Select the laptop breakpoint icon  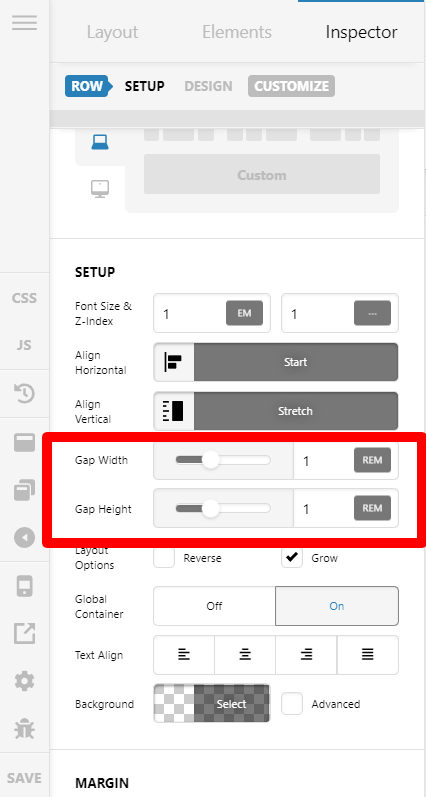coord(100,142)
